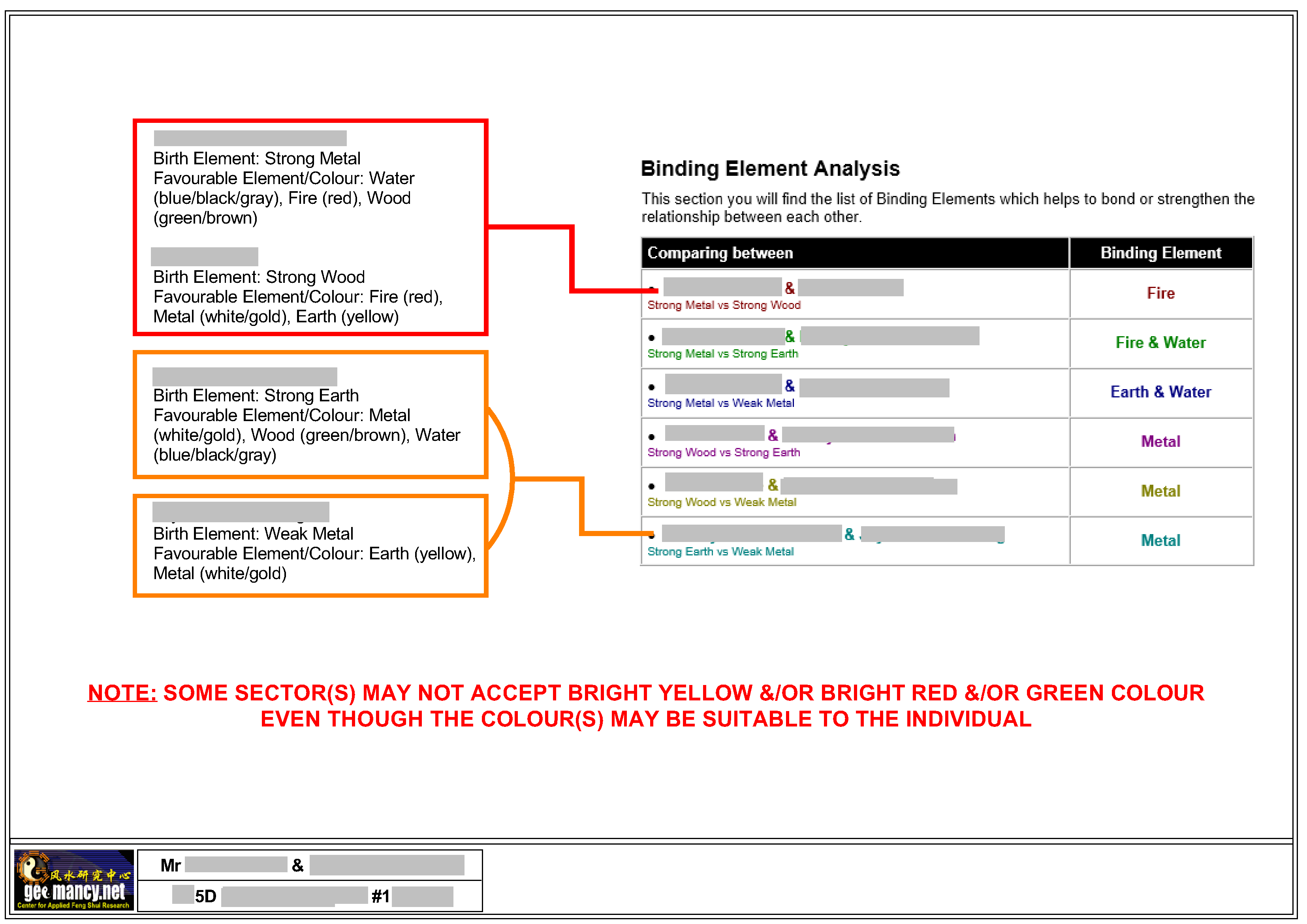This screenshot has height=924, width=1307.
Task: Click the '#1' text in the footer
Action: point(380,897)
